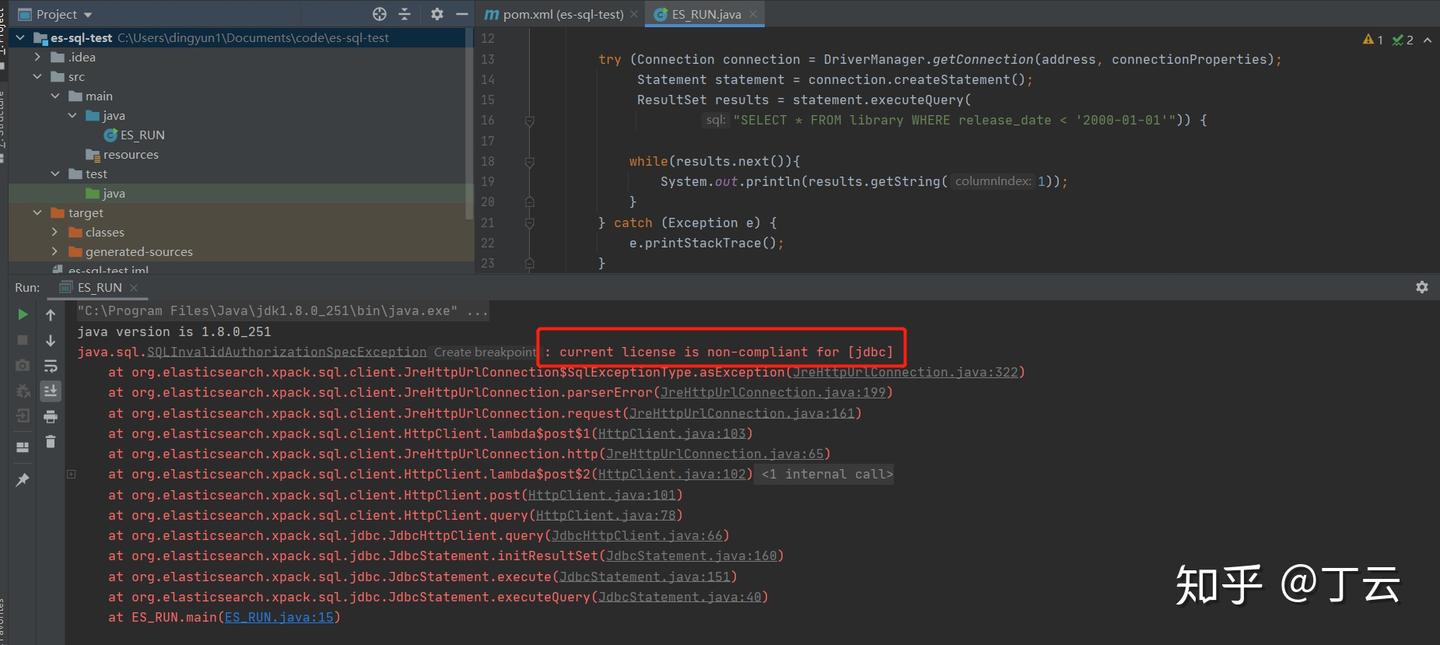Viewport: 1440px width, 645px height.
Task: Expand the .idea folder
Action: (38, 57)
